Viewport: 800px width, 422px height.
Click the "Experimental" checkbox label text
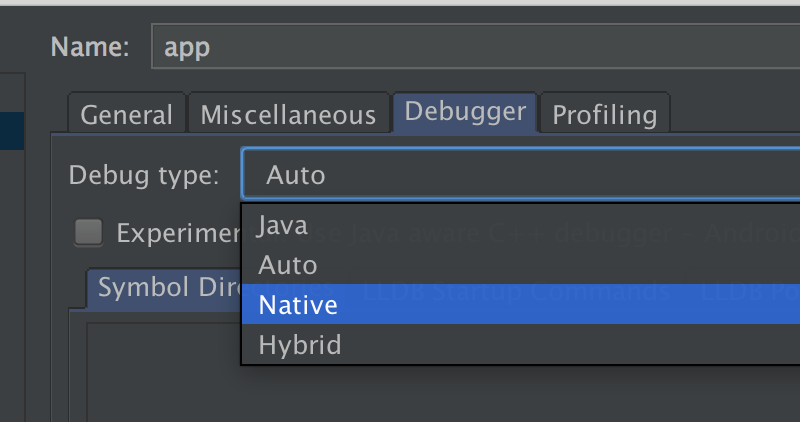point(179,233)
